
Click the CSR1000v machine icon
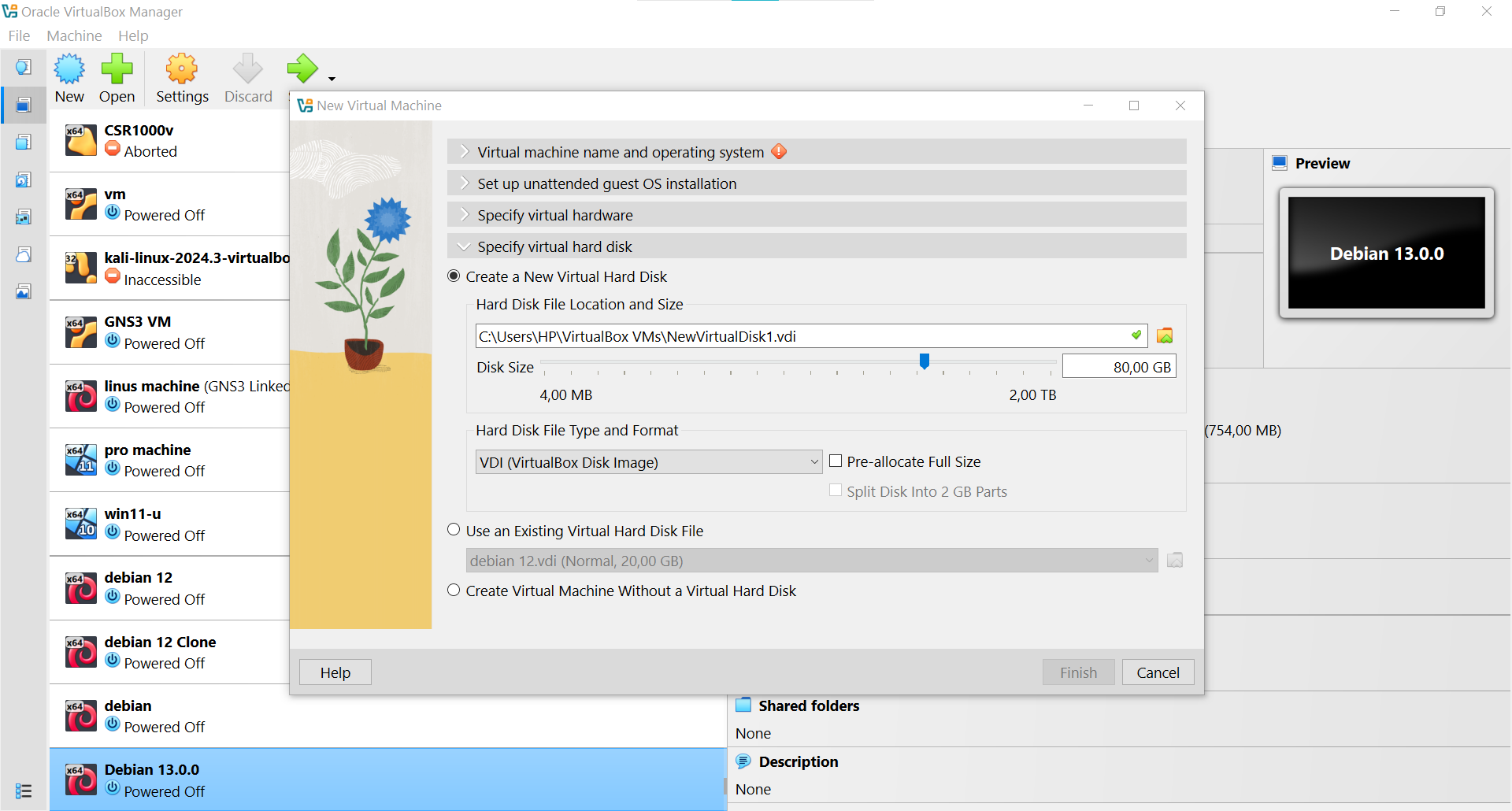tap(80, 140)
